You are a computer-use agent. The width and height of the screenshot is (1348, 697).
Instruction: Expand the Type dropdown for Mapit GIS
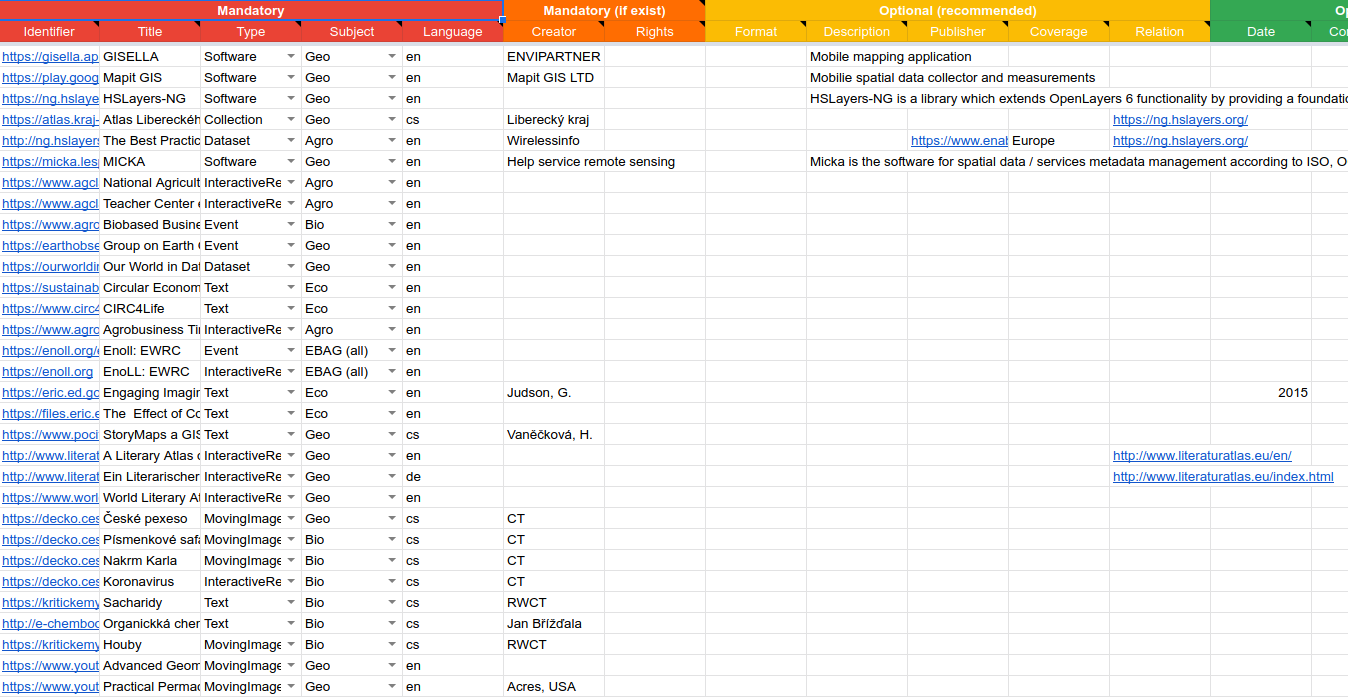point(291,78)
